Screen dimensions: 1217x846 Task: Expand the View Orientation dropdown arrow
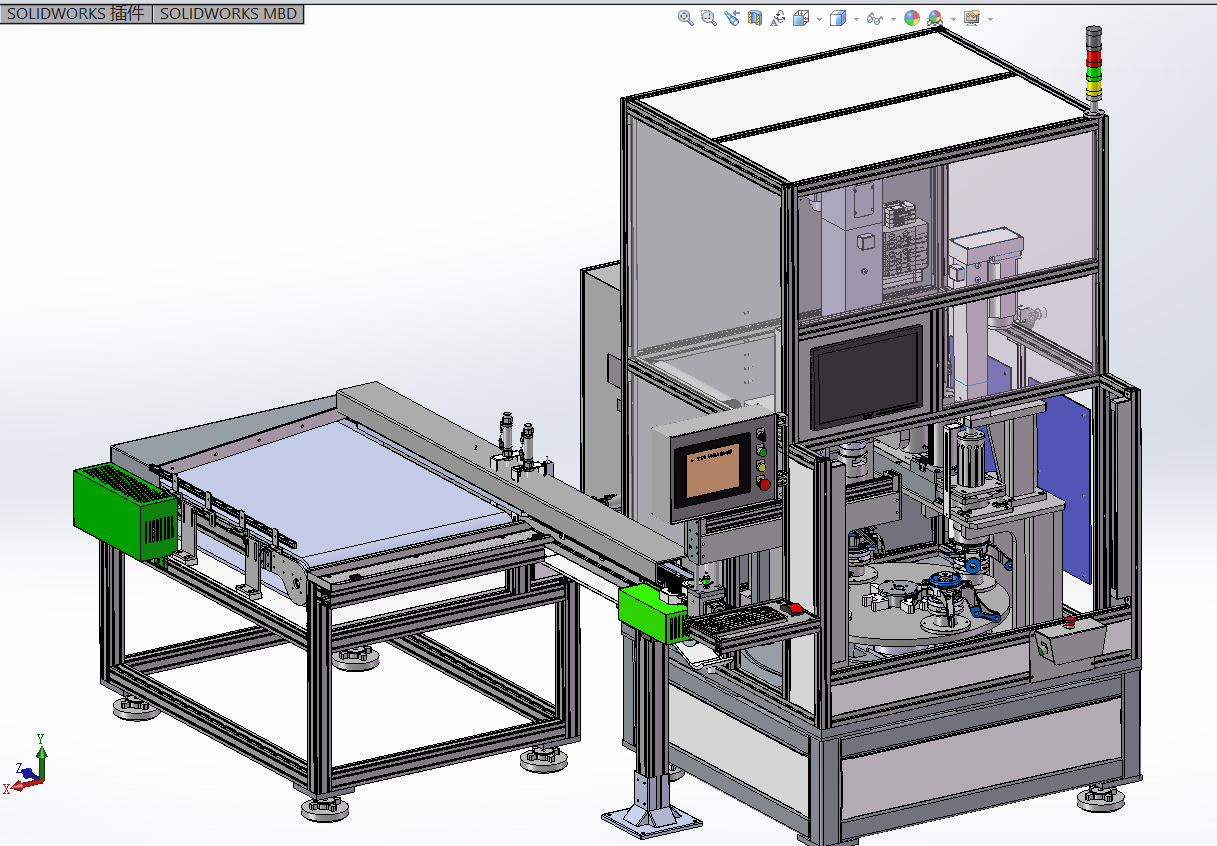point(818,18)
